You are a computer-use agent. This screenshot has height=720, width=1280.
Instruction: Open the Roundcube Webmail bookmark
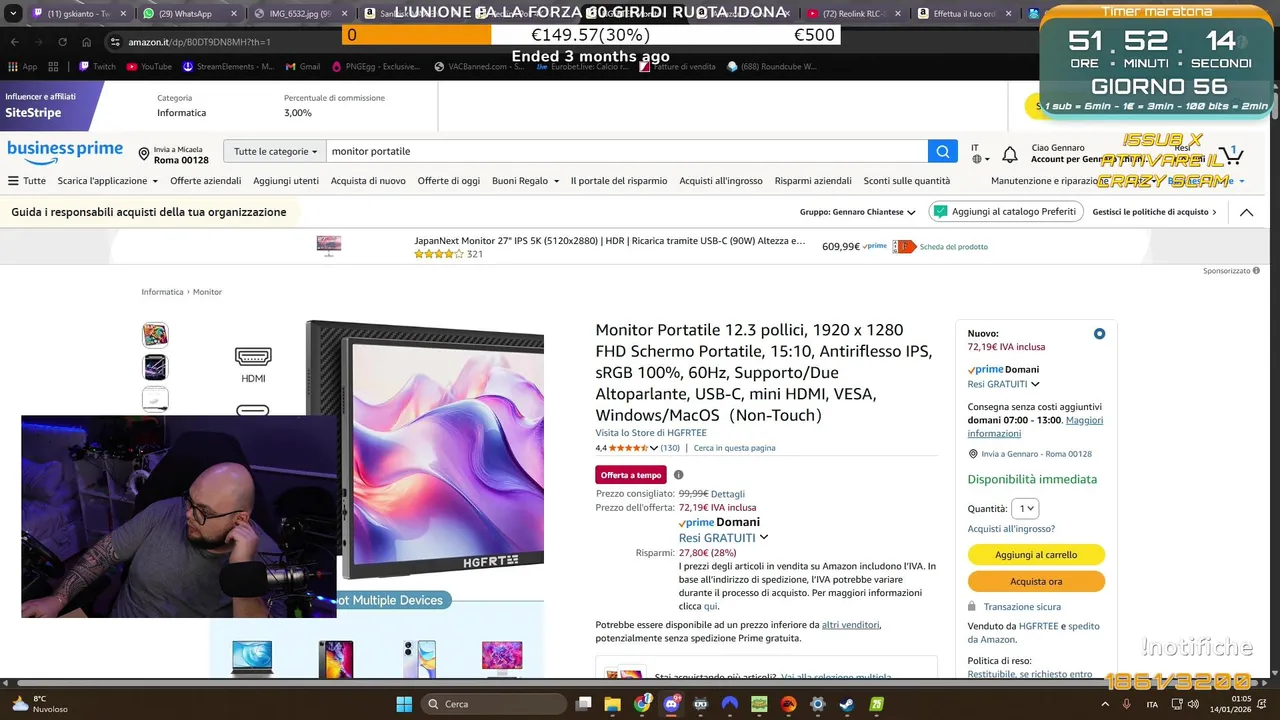point(771,67)
